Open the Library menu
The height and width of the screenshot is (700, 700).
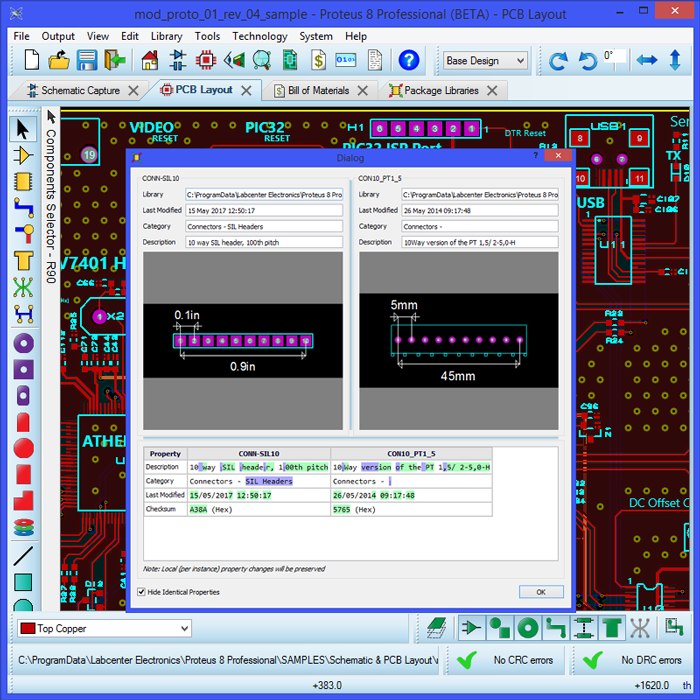coord(167,36)
